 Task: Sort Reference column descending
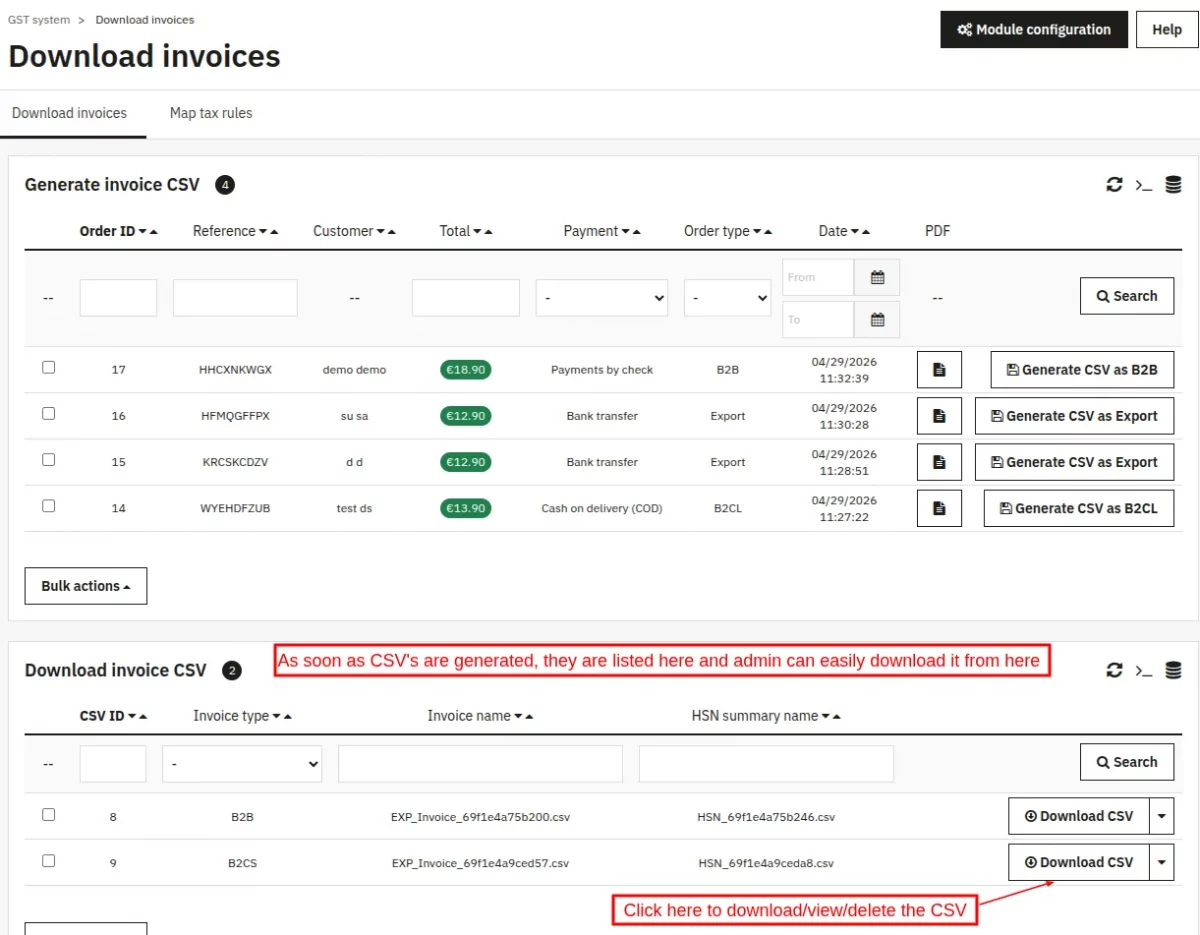pyautogui.click(x=263, y=232)
